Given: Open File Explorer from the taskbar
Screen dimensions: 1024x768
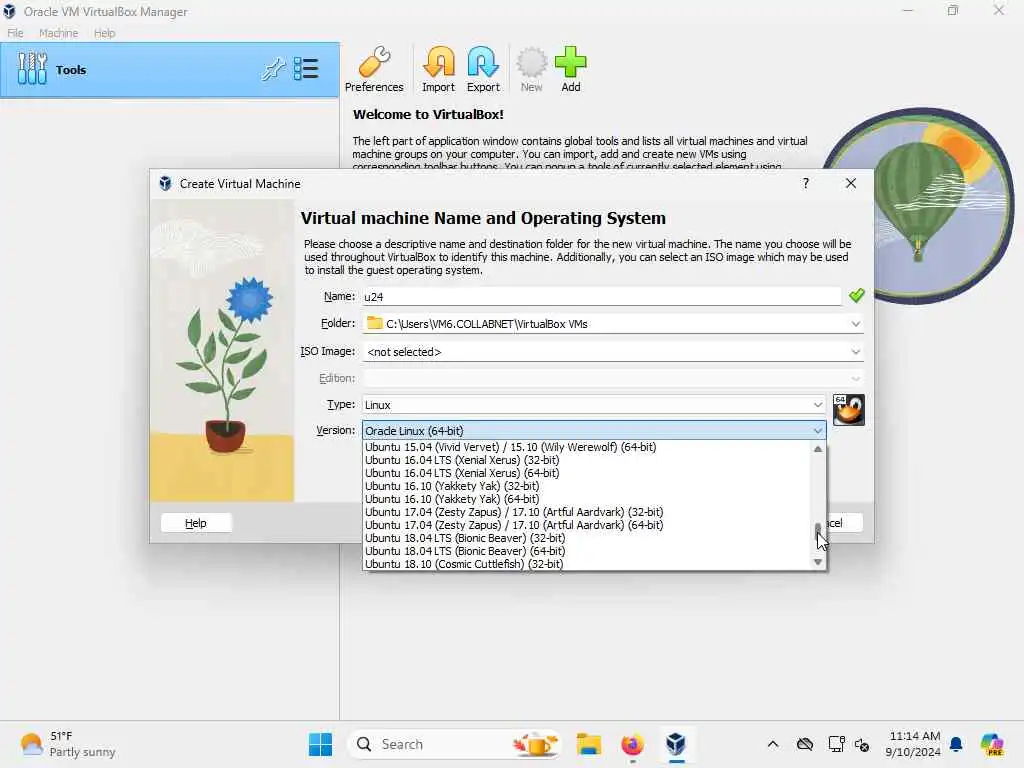Looking at the screenshot, I should pyautogui.click(x=588, y=744).
